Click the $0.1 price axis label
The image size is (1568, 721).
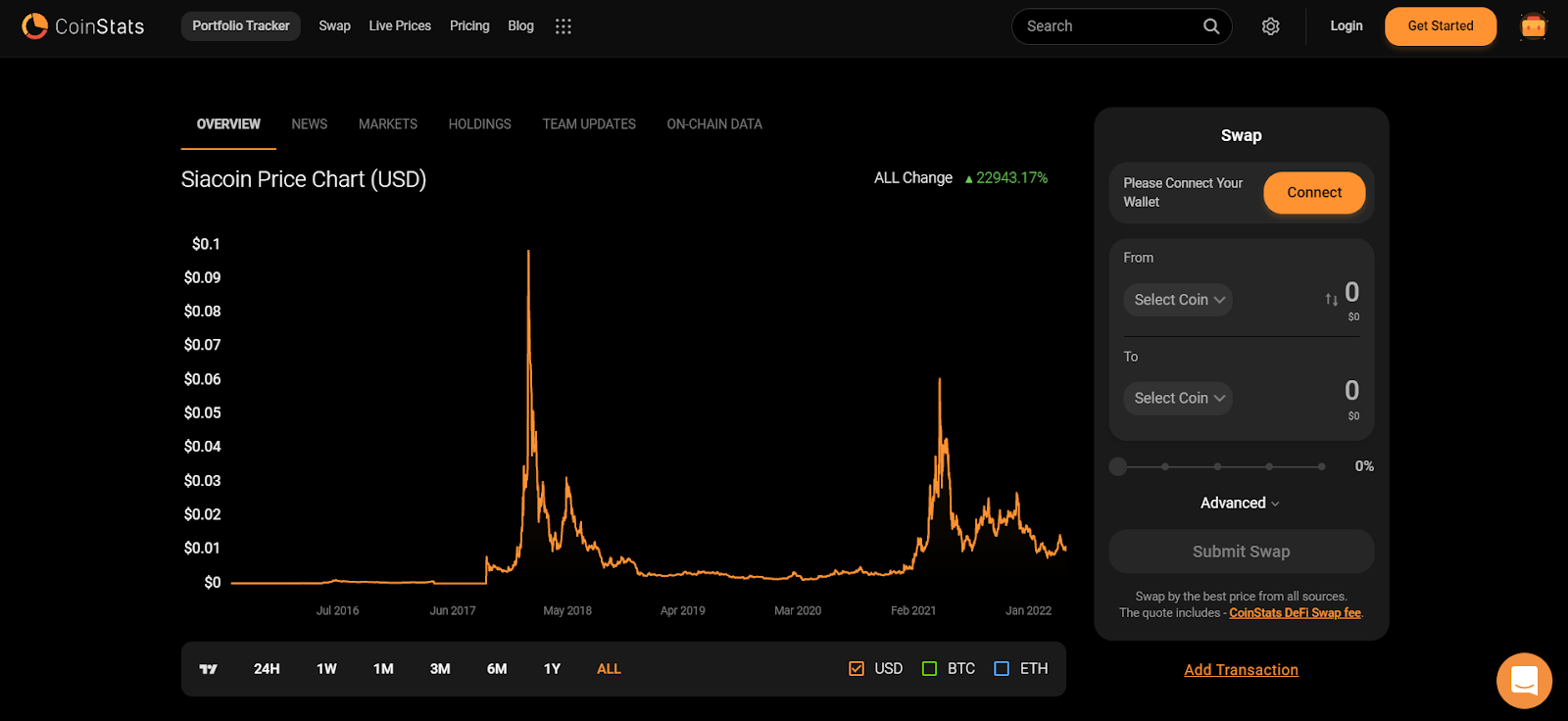coord(206,244)
